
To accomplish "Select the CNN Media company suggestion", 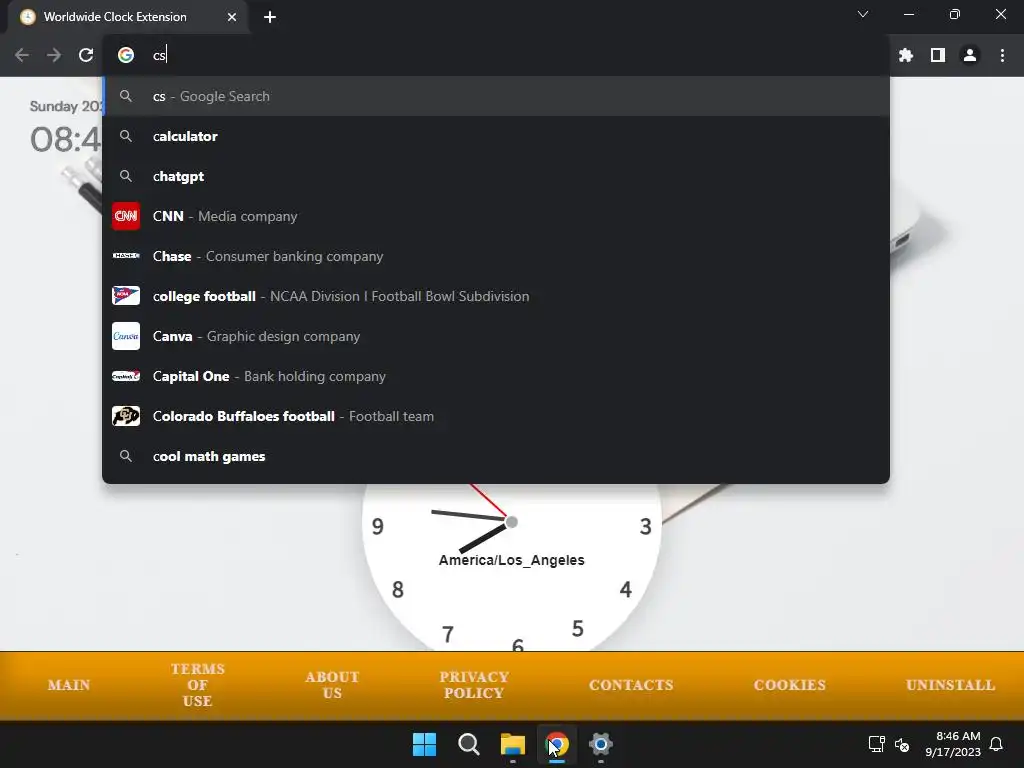I will [x=496, y=216].
